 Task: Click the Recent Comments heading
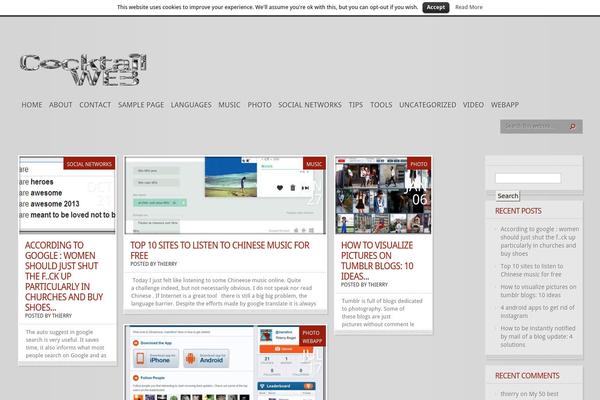[527, 376]
